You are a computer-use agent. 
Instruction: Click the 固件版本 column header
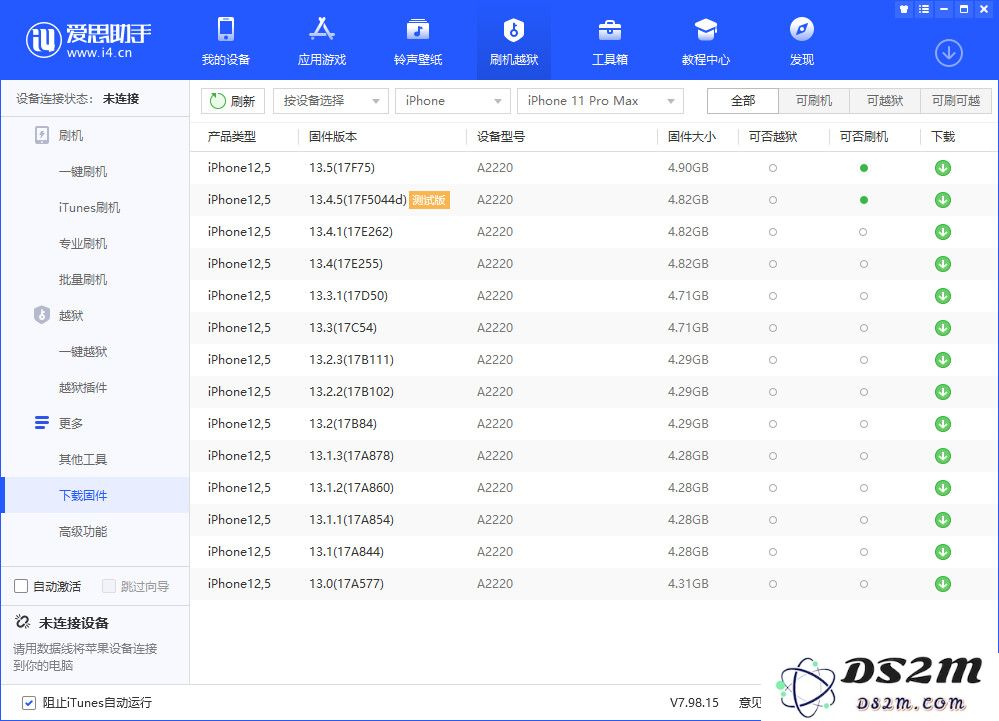333,136
